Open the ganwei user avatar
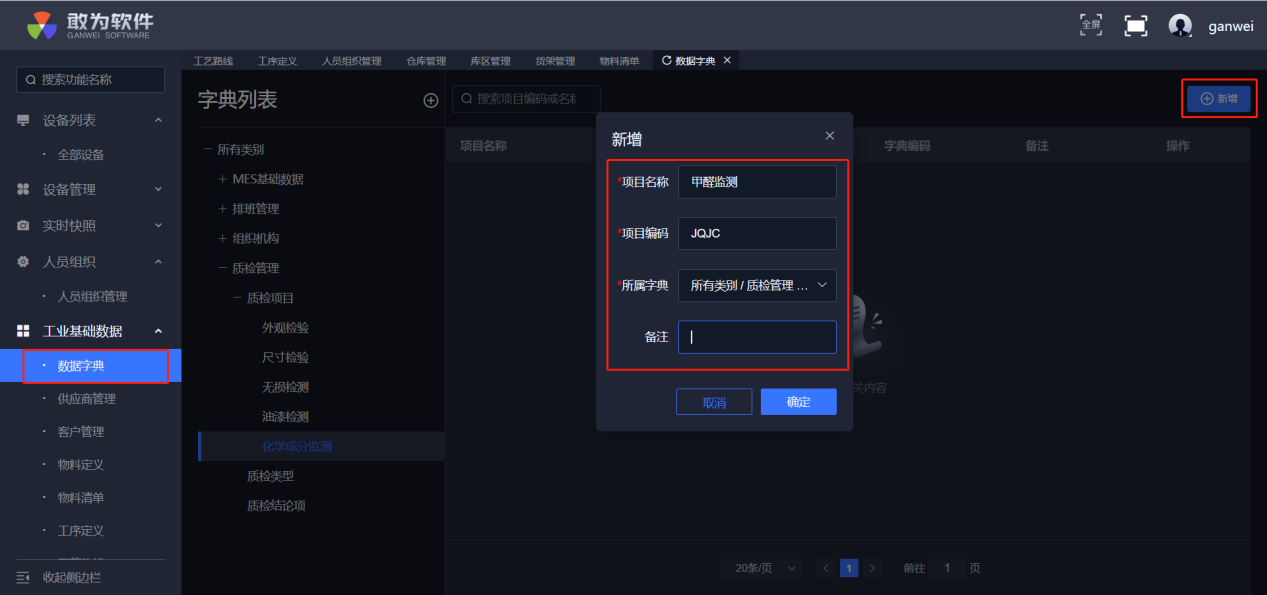1267x595 pixels. pyautogui.click(x=1180, y=26)
